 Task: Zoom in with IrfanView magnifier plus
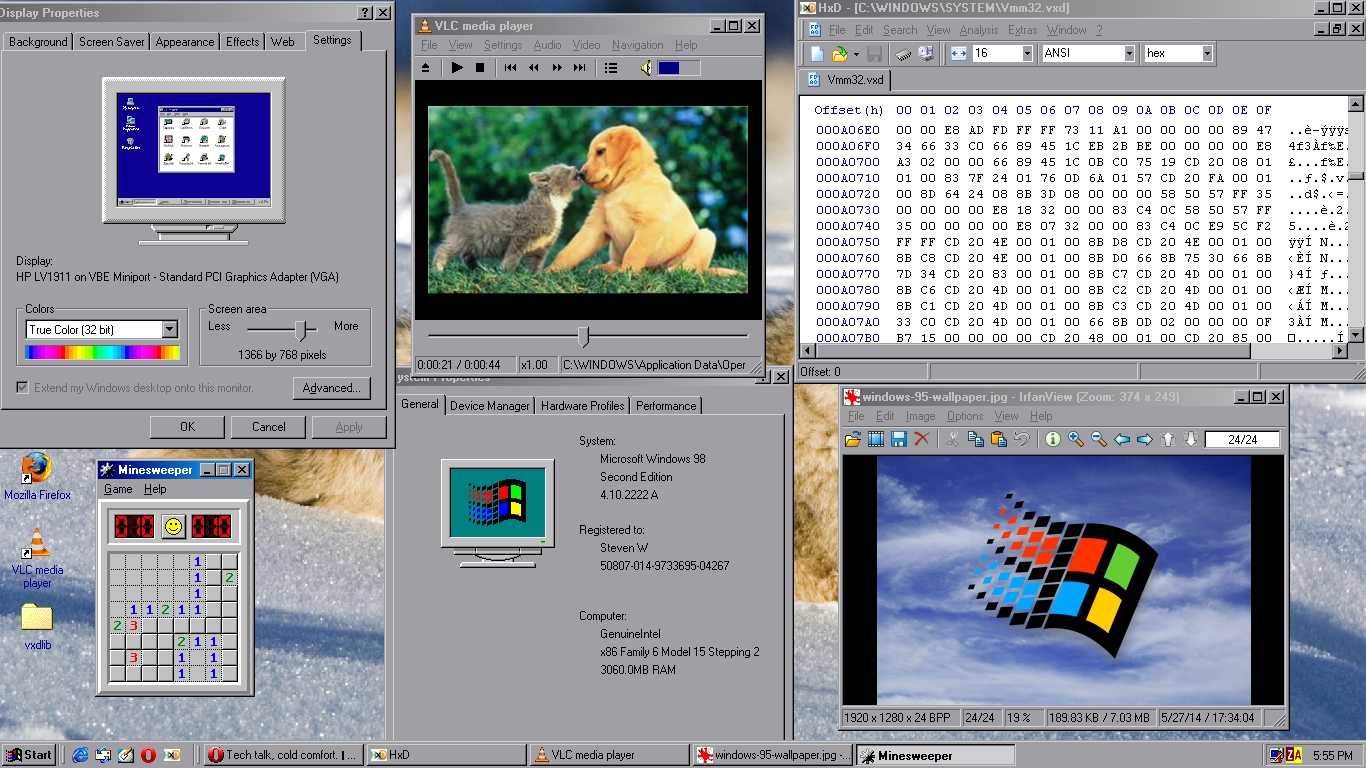(1076, 439)
